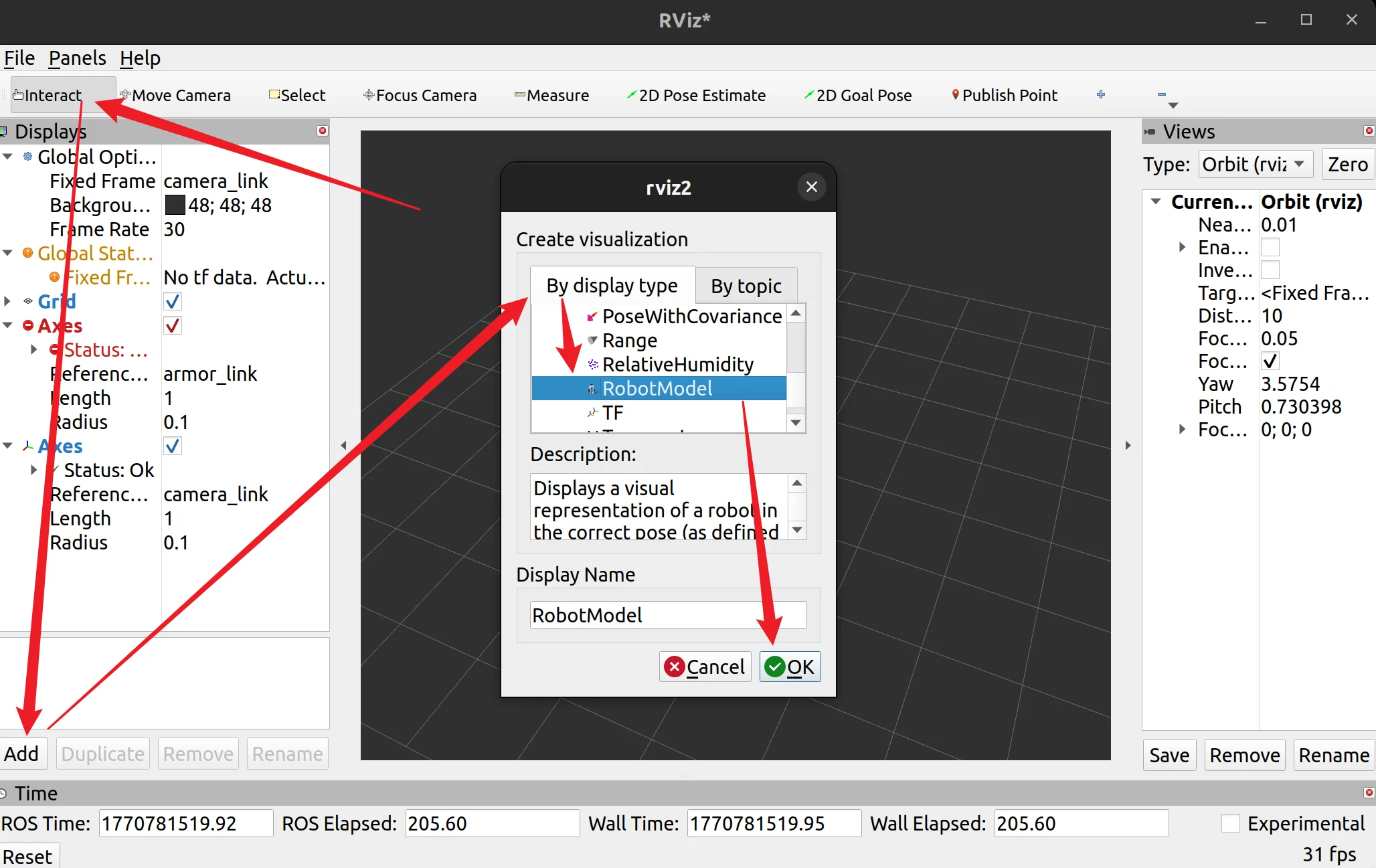
Task: Click the Background color swatch
Action: tap(175, 205)
